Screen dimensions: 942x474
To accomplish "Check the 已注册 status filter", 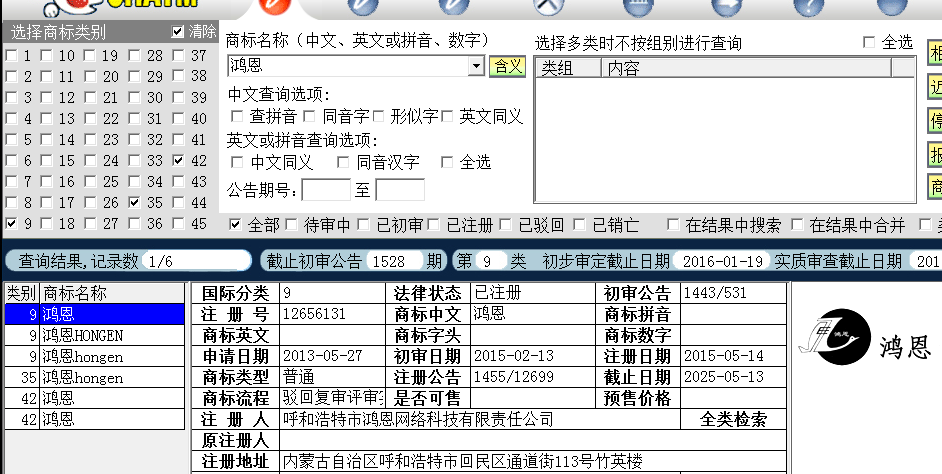I will [434, 225].
